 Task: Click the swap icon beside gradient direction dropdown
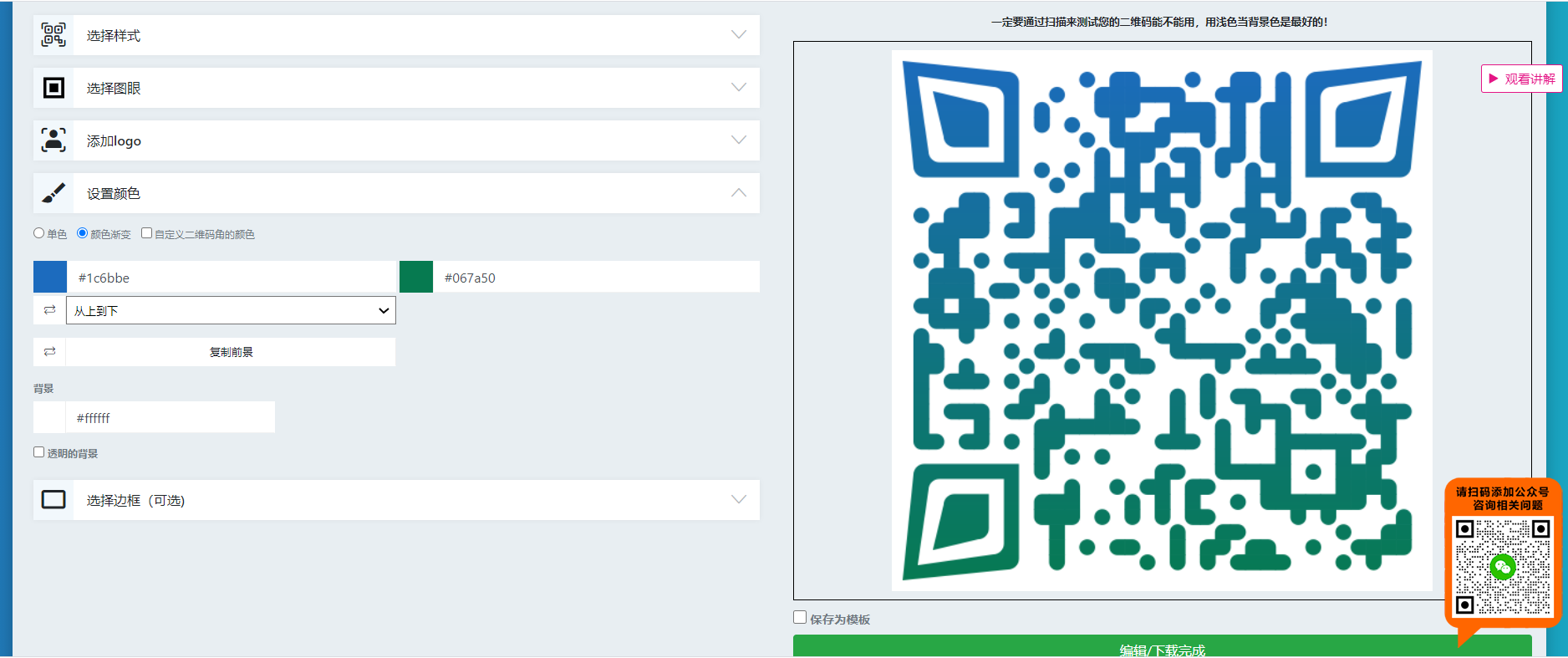tap(49, 310)
